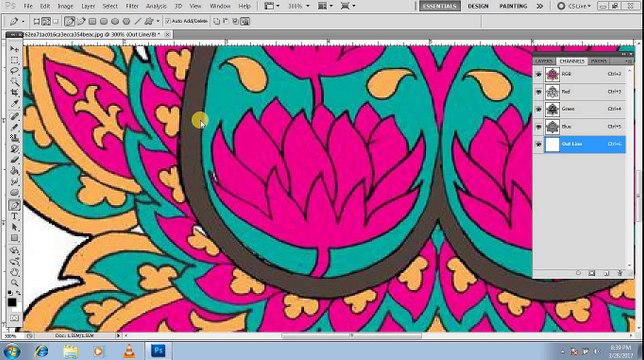Select the Clone Stamp tool
This screenshot has width=644, height=360.
coord(14,138)
